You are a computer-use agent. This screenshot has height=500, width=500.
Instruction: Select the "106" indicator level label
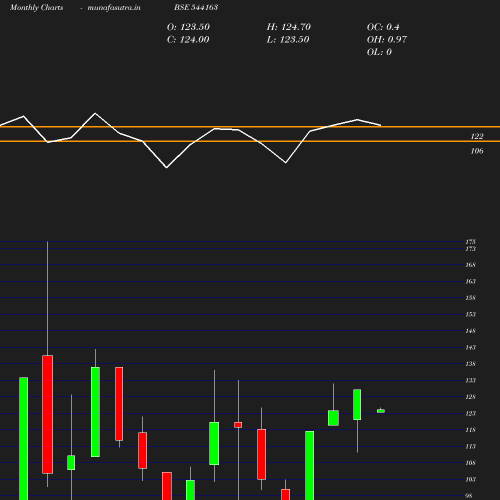click(x=477, y=151)
